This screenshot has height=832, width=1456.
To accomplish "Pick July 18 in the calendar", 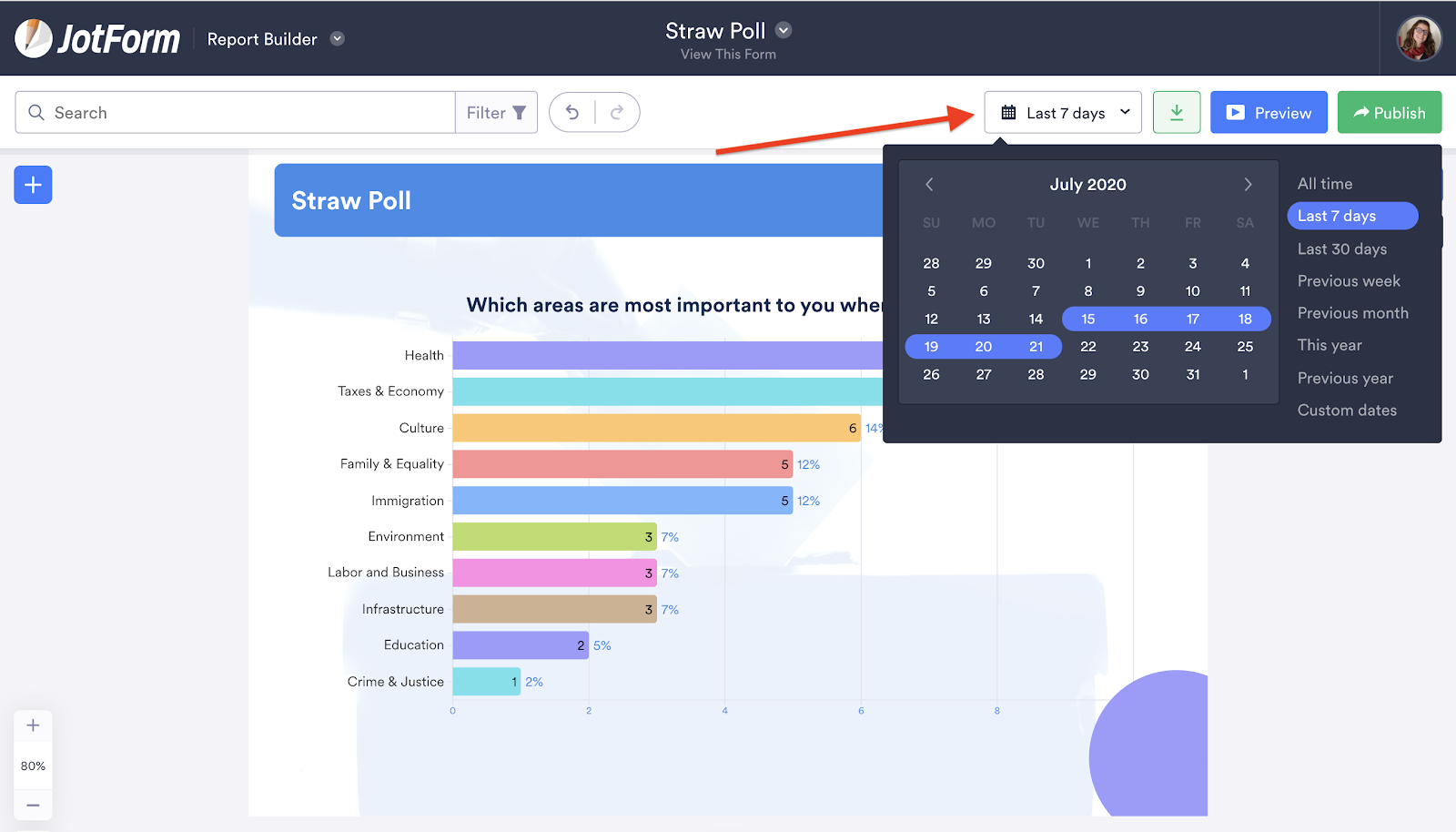I will [1245, 319].
